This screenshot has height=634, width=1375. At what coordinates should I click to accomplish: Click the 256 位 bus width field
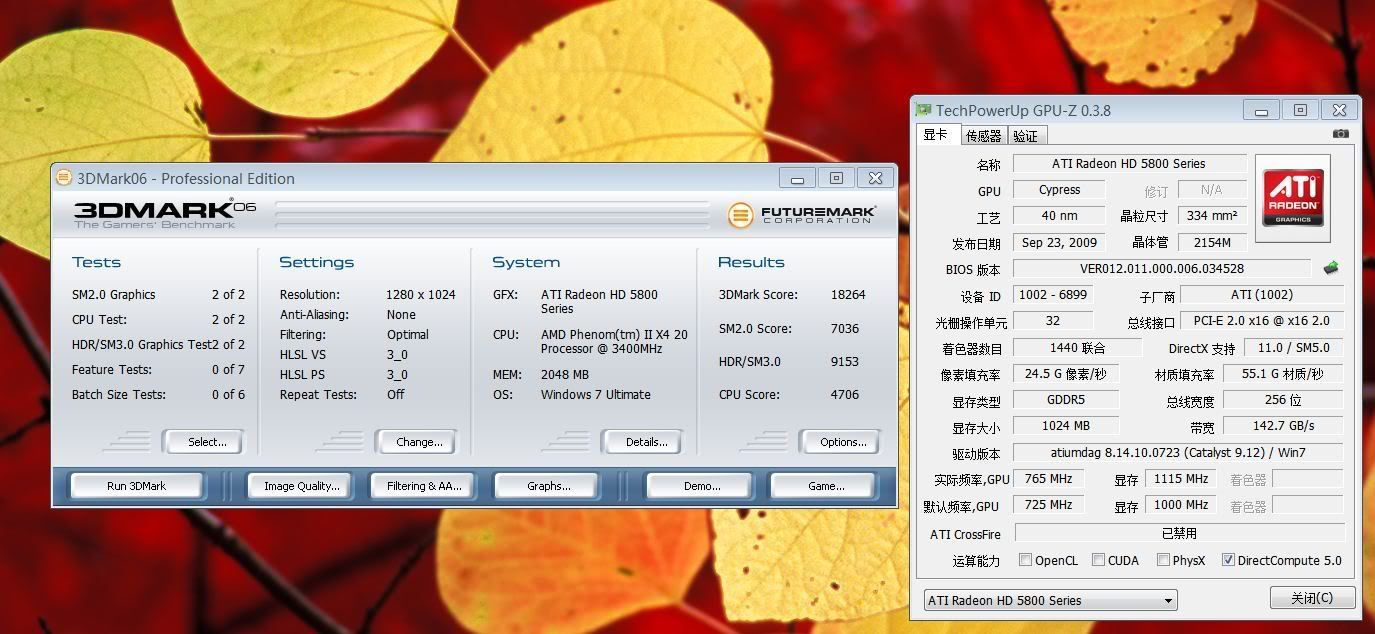click(x=1284, y=400)
